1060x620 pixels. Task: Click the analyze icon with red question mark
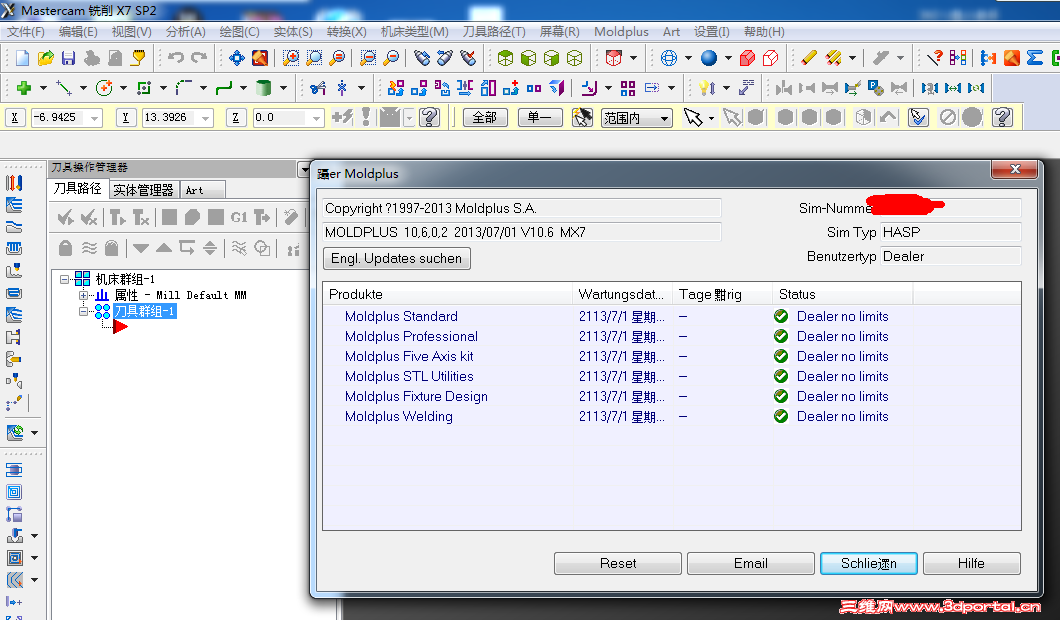click(935, 58)
